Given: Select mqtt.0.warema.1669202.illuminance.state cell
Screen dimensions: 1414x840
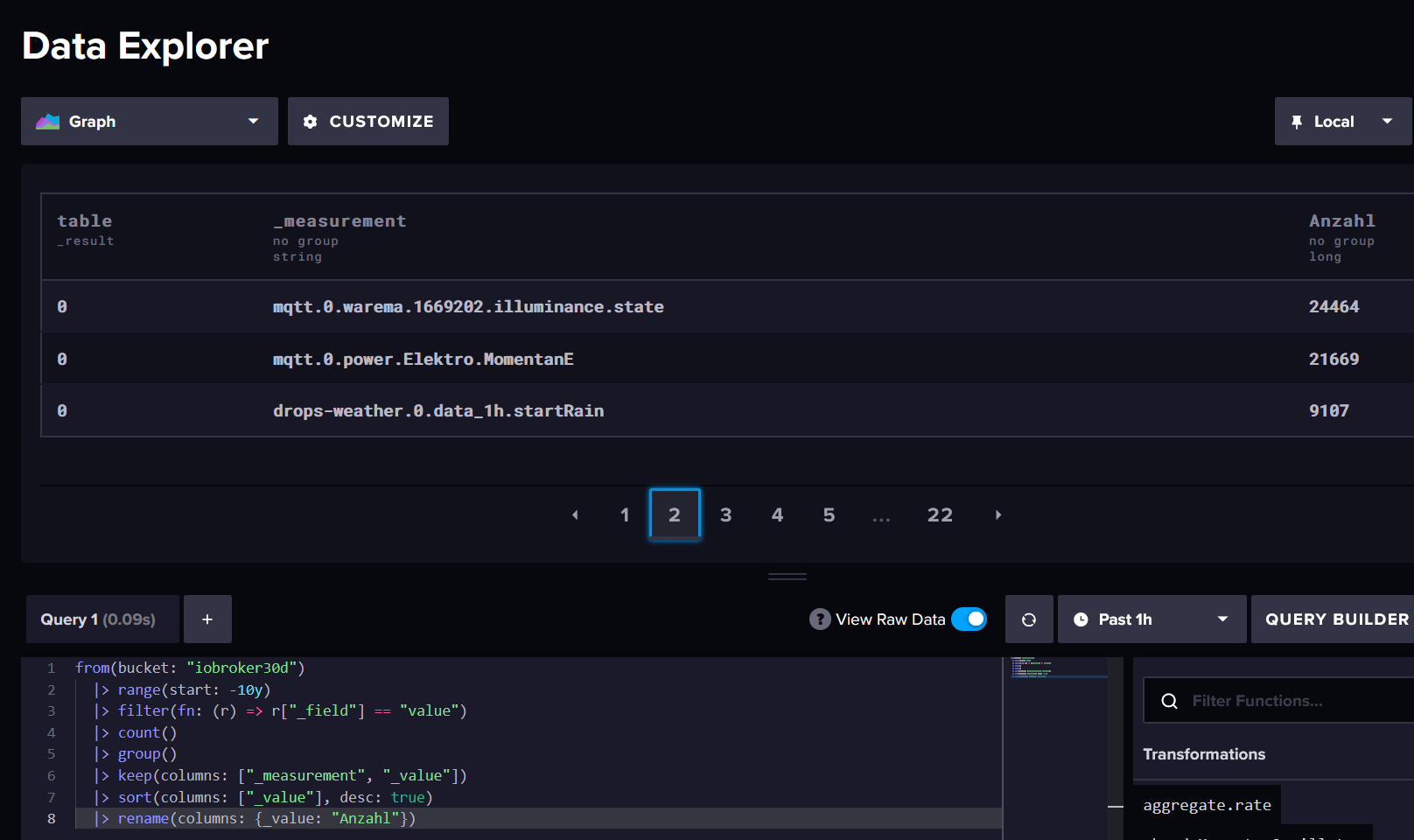Looking at the screenshot, I should click(468, 307).
